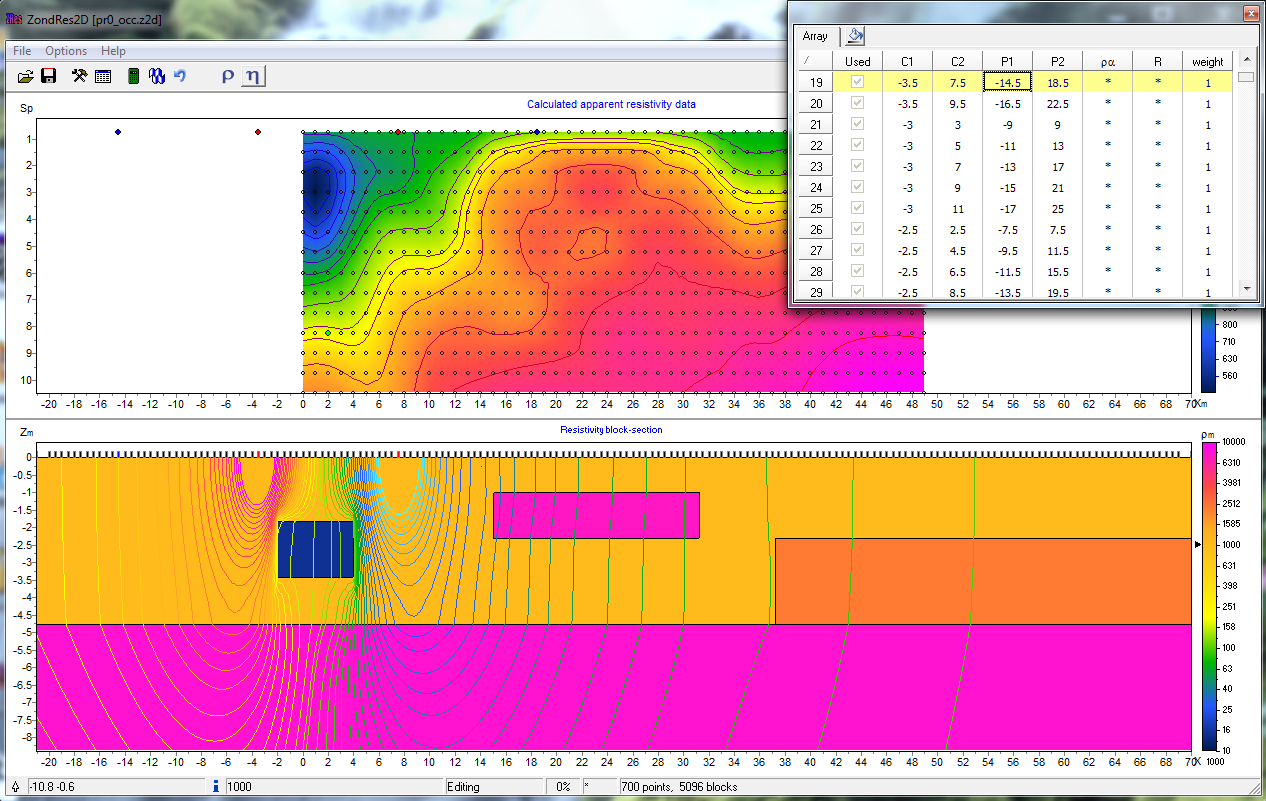Open the data table icon in toolbar
Image resolution: width=1266 pixels, height=801 pixels.
[102, 76]
